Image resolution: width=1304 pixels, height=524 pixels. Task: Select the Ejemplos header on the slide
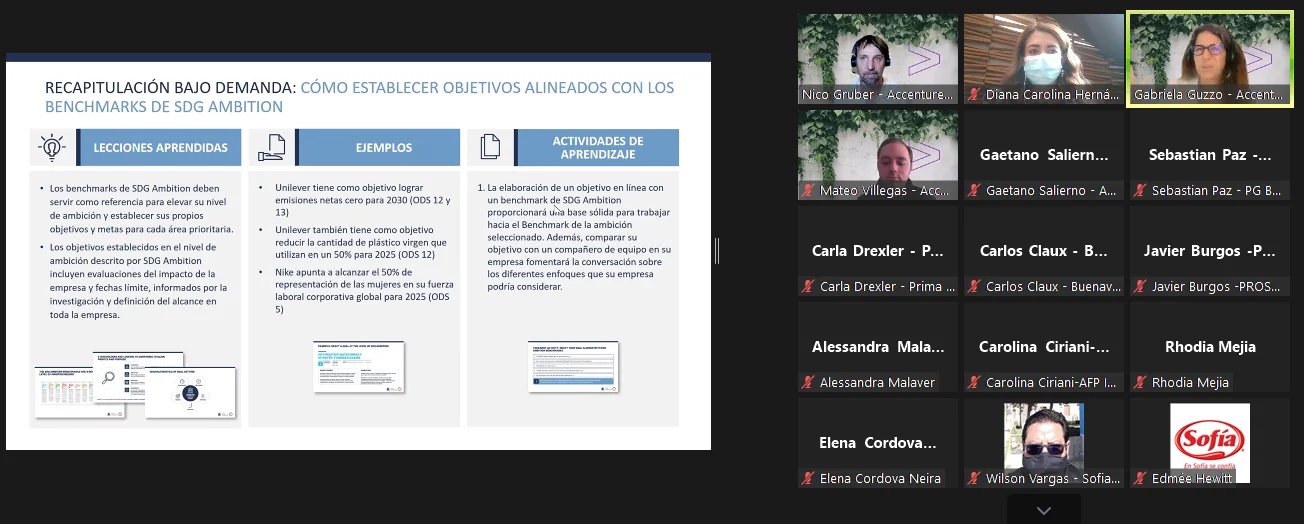click(384, 147)
